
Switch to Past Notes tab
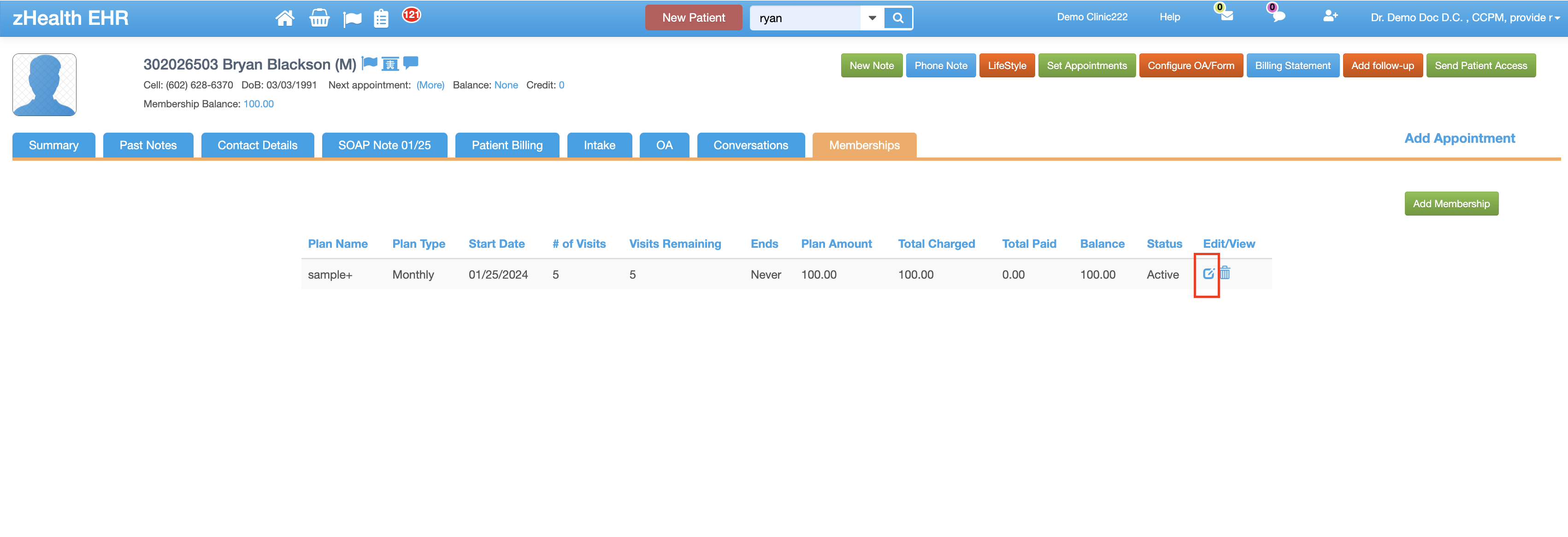(x=148, y=146)
